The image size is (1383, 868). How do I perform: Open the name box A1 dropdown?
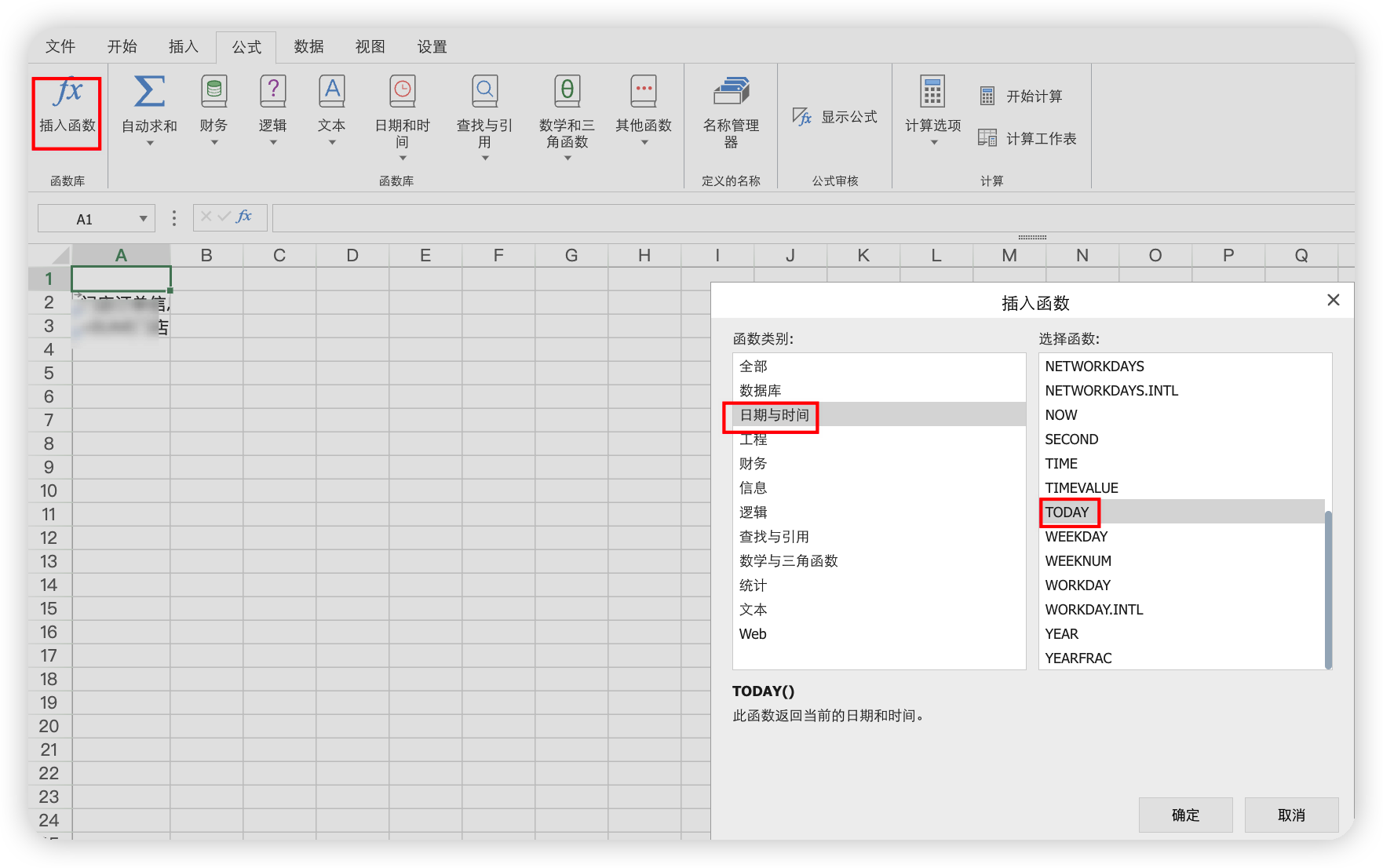(143, 219)
